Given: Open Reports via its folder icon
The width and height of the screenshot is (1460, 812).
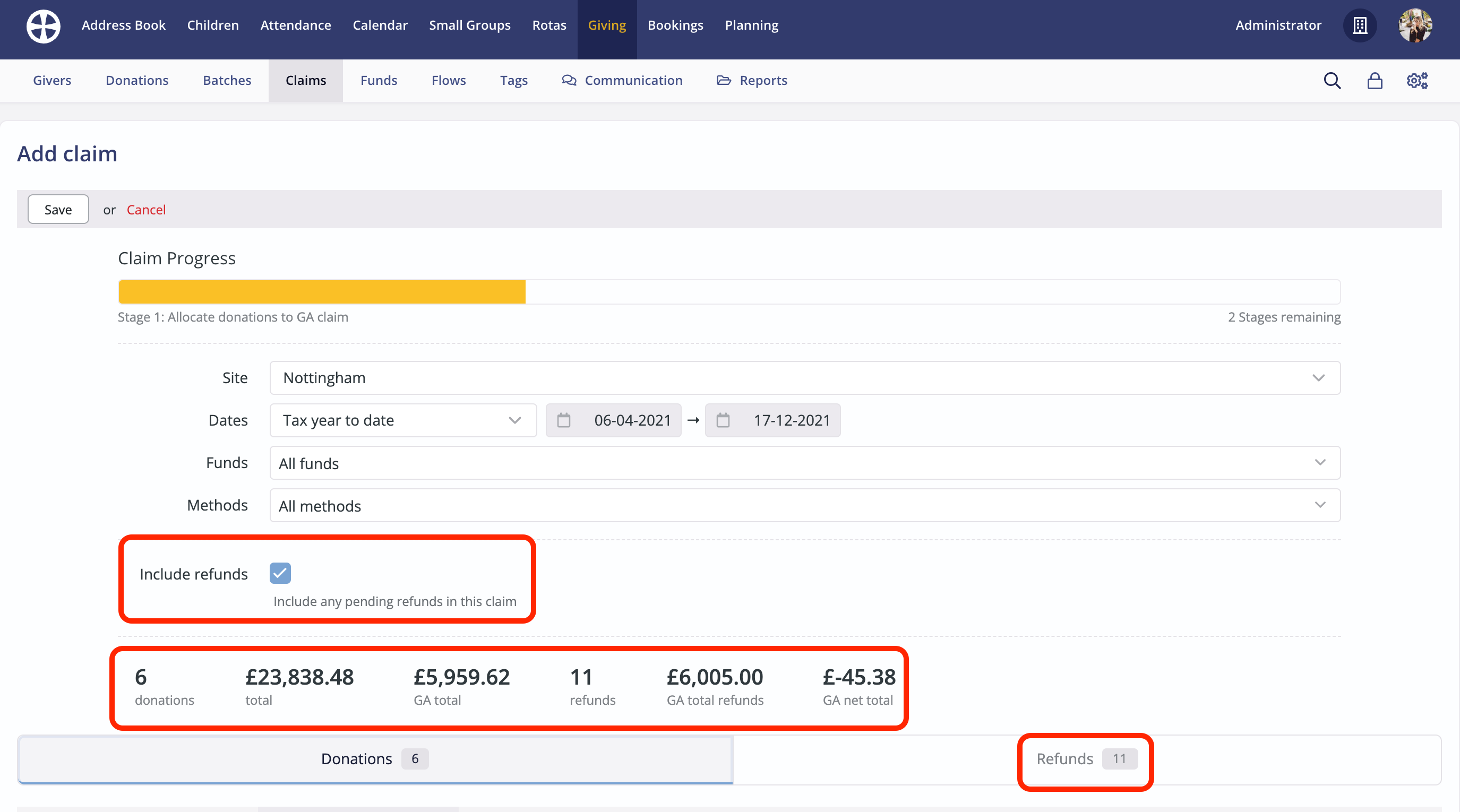Looking at the screenshot, I should pyautogui.click(x=724, y=81).
